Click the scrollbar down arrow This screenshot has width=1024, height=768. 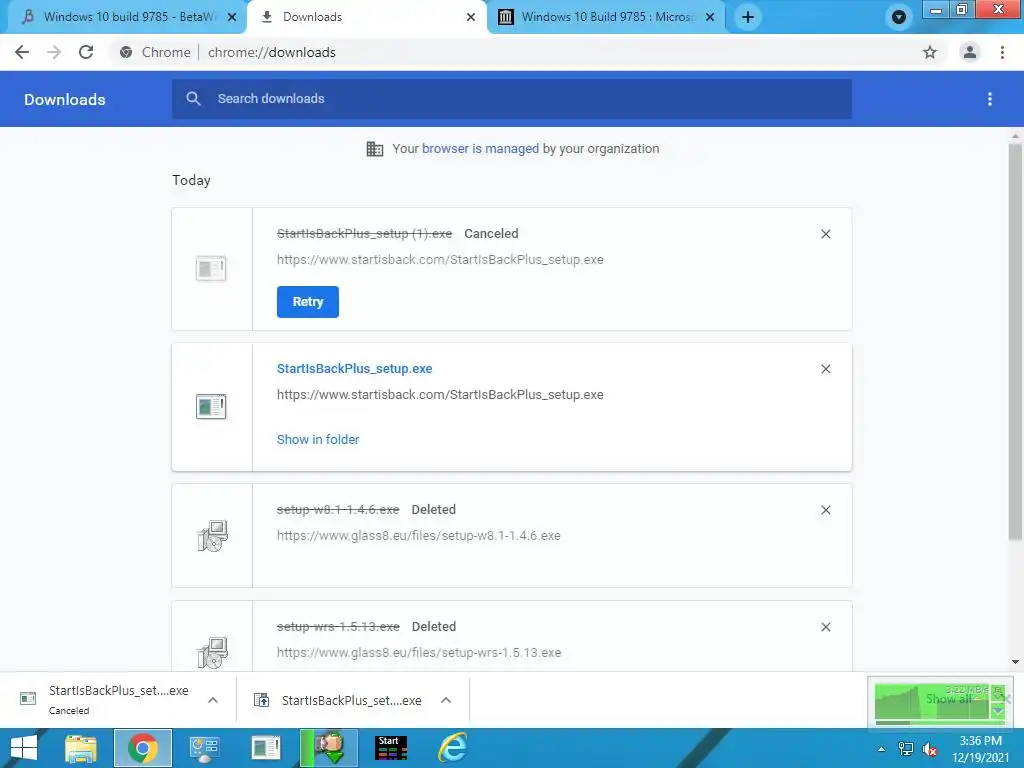(x=1015, y=662)
